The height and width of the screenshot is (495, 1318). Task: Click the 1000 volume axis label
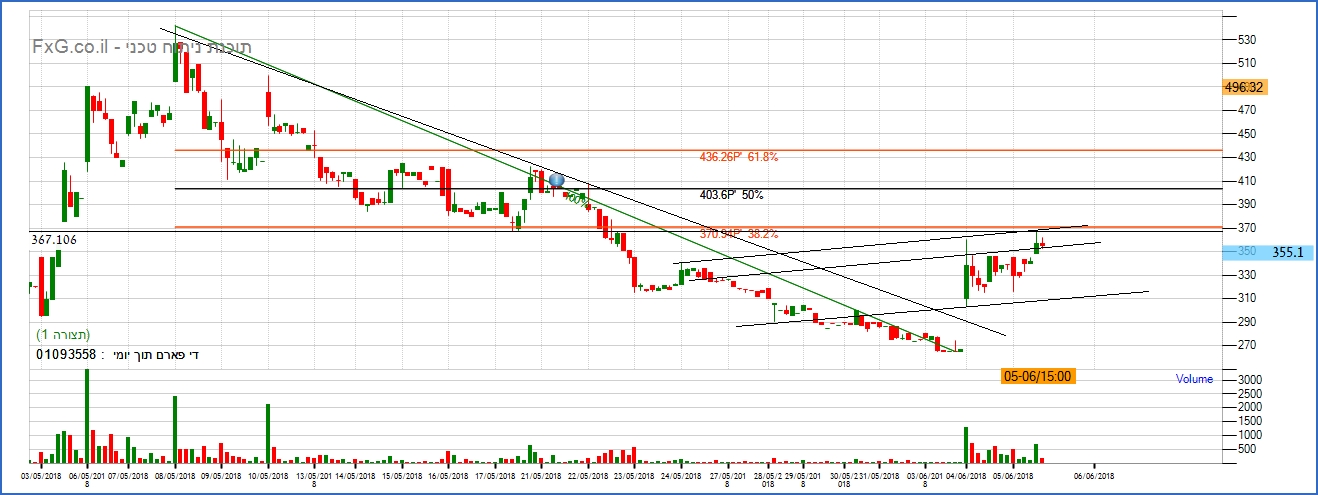pos(1249,435)
